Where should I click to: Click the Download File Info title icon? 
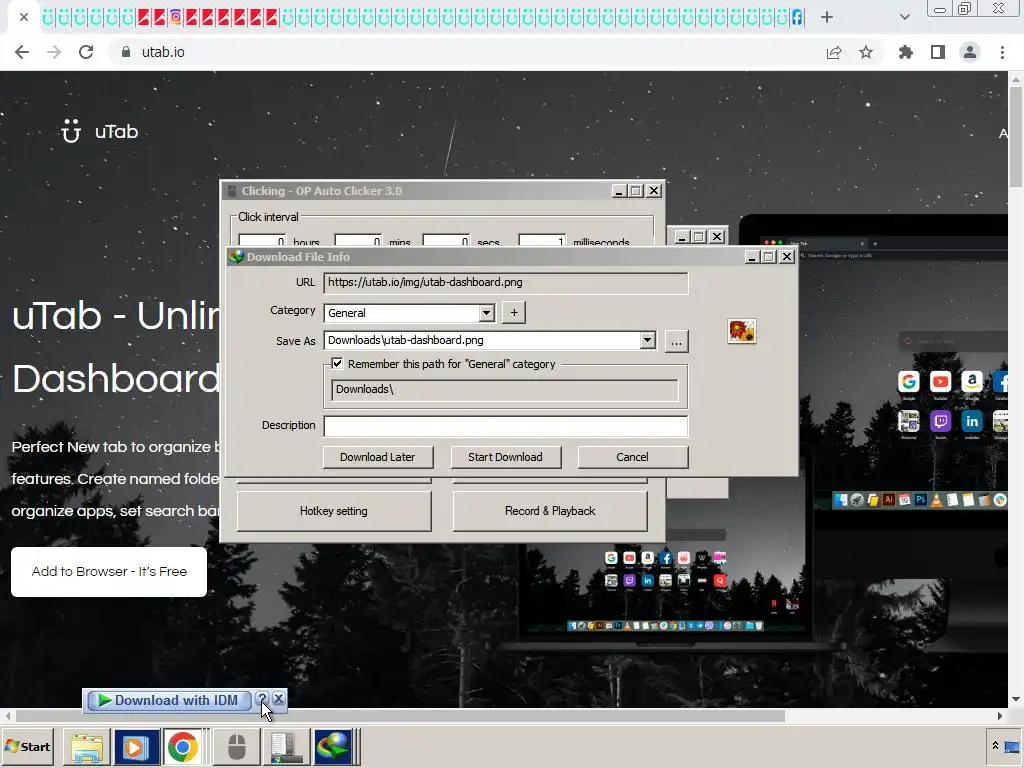pos(236,257)
